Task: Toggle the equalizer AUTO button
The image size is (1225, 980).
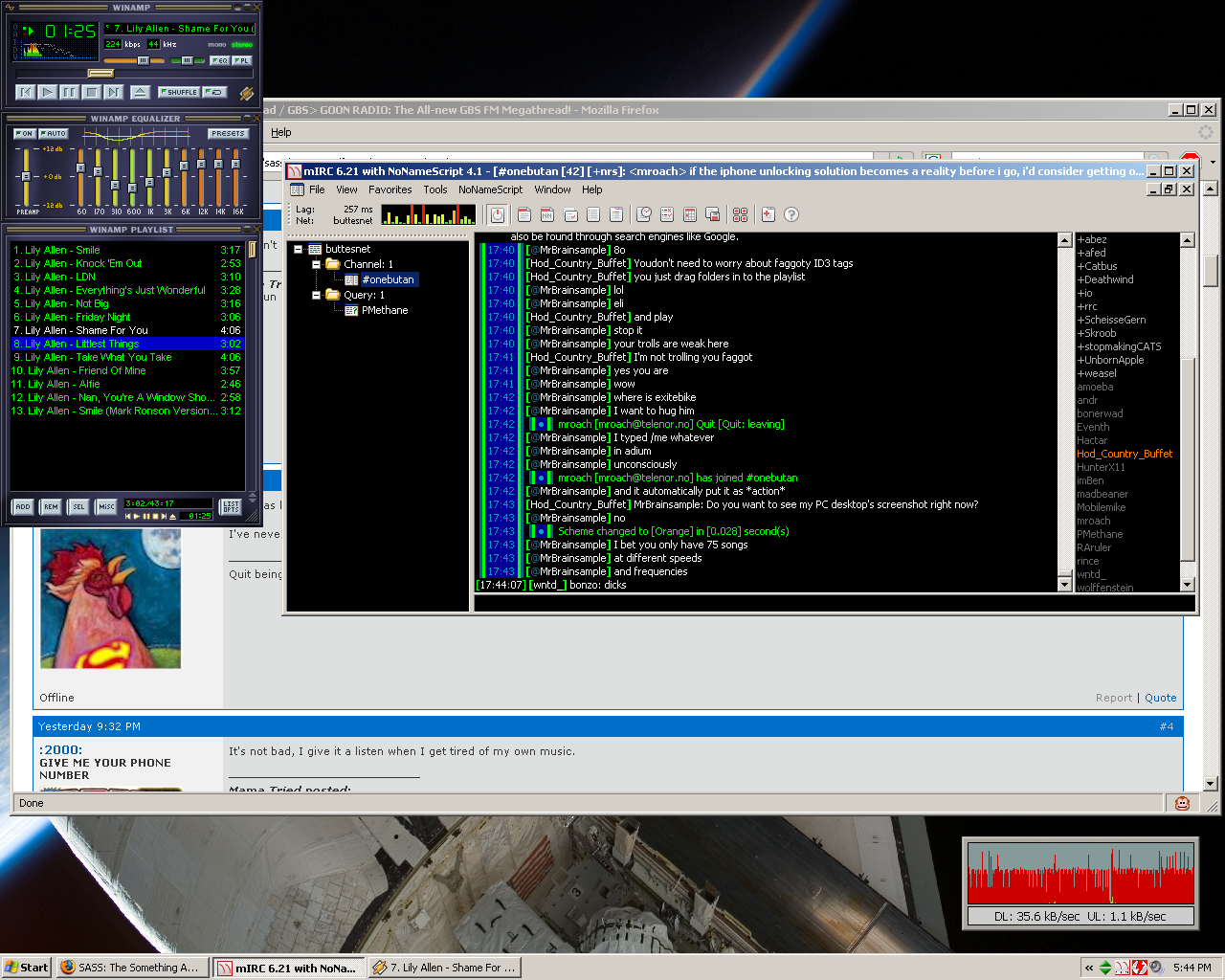Action: point(54,134)
